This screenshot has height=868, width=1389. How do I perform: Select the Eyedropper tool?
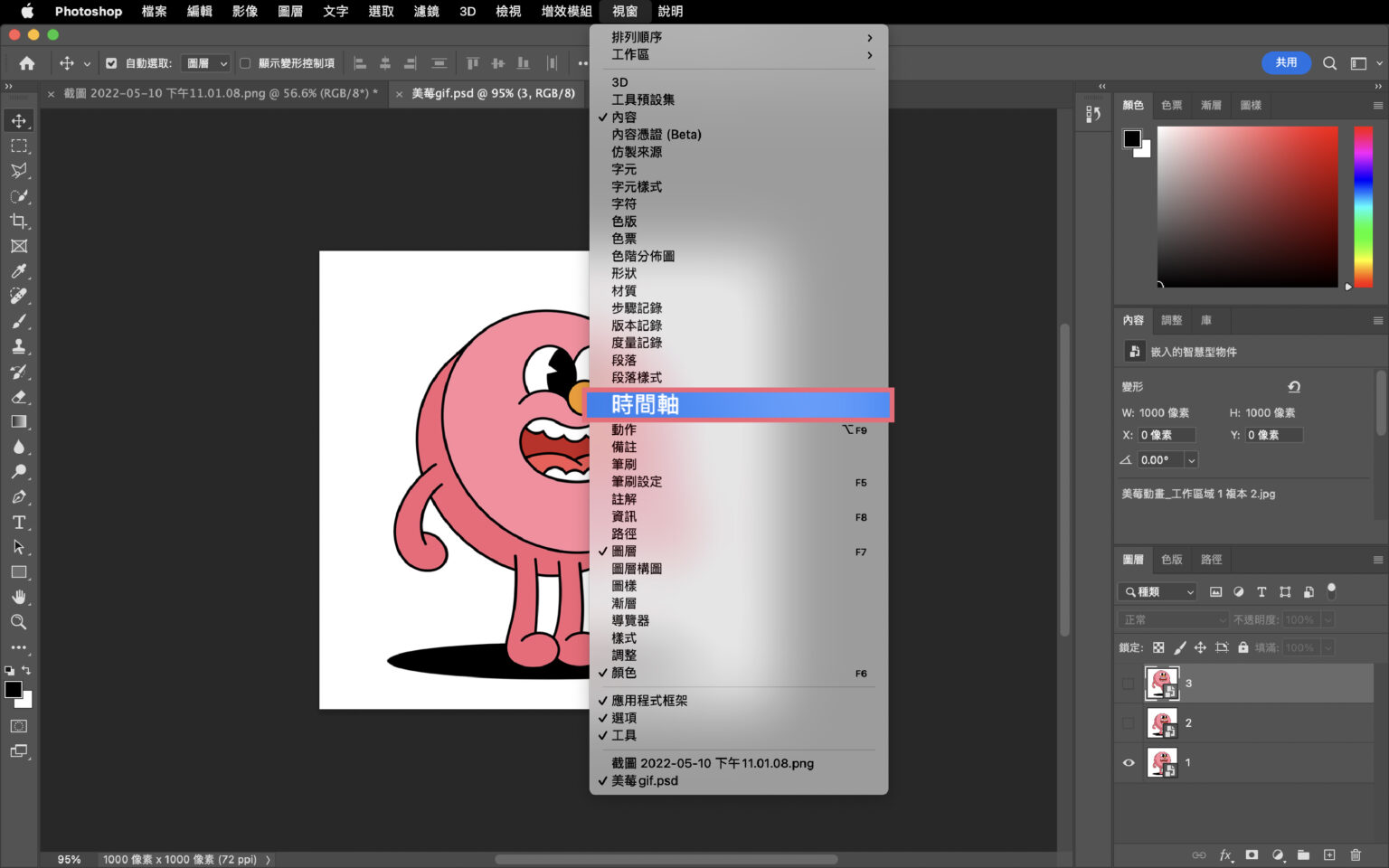[x=19, y=271]
